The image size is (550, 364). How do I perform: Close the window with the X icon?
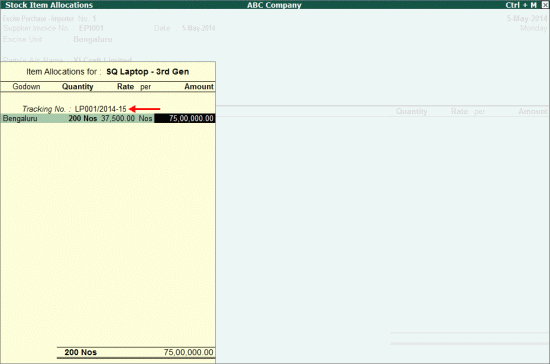545,5
